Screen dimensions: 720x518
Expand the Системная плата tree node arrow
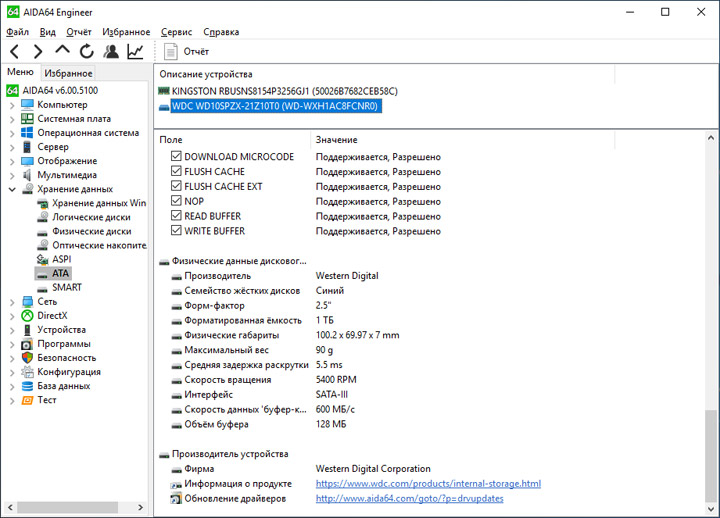point(12,119)
